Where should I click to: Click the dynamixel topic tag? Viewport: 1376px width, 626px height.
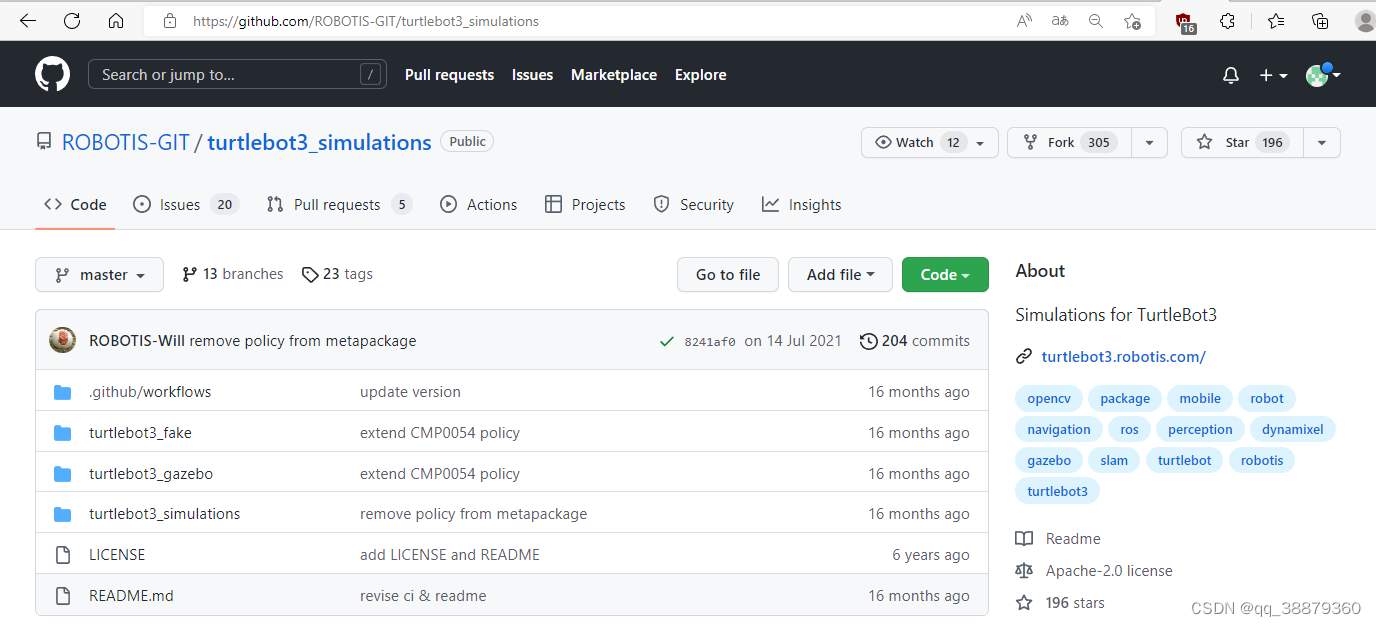coord(1293,430)
